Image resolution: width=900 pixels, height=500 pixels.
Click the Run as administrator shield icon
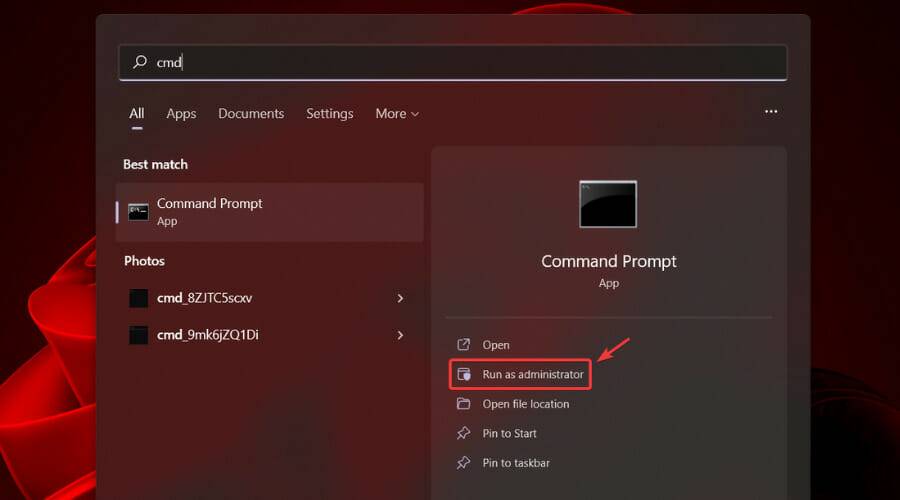[463, 374]
